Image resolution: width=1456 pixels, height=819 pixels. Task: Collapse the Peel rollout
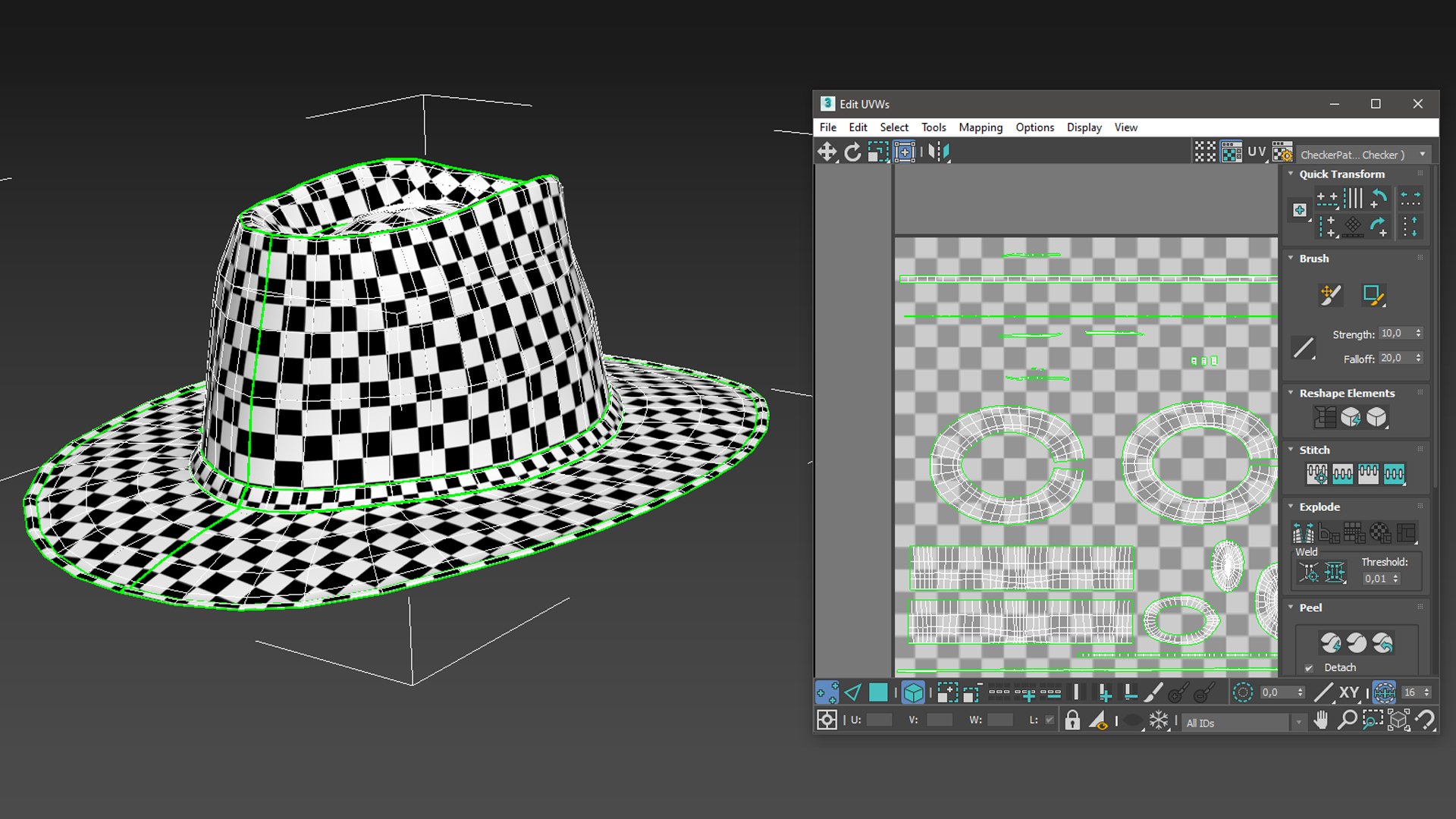coord(1291,607)
